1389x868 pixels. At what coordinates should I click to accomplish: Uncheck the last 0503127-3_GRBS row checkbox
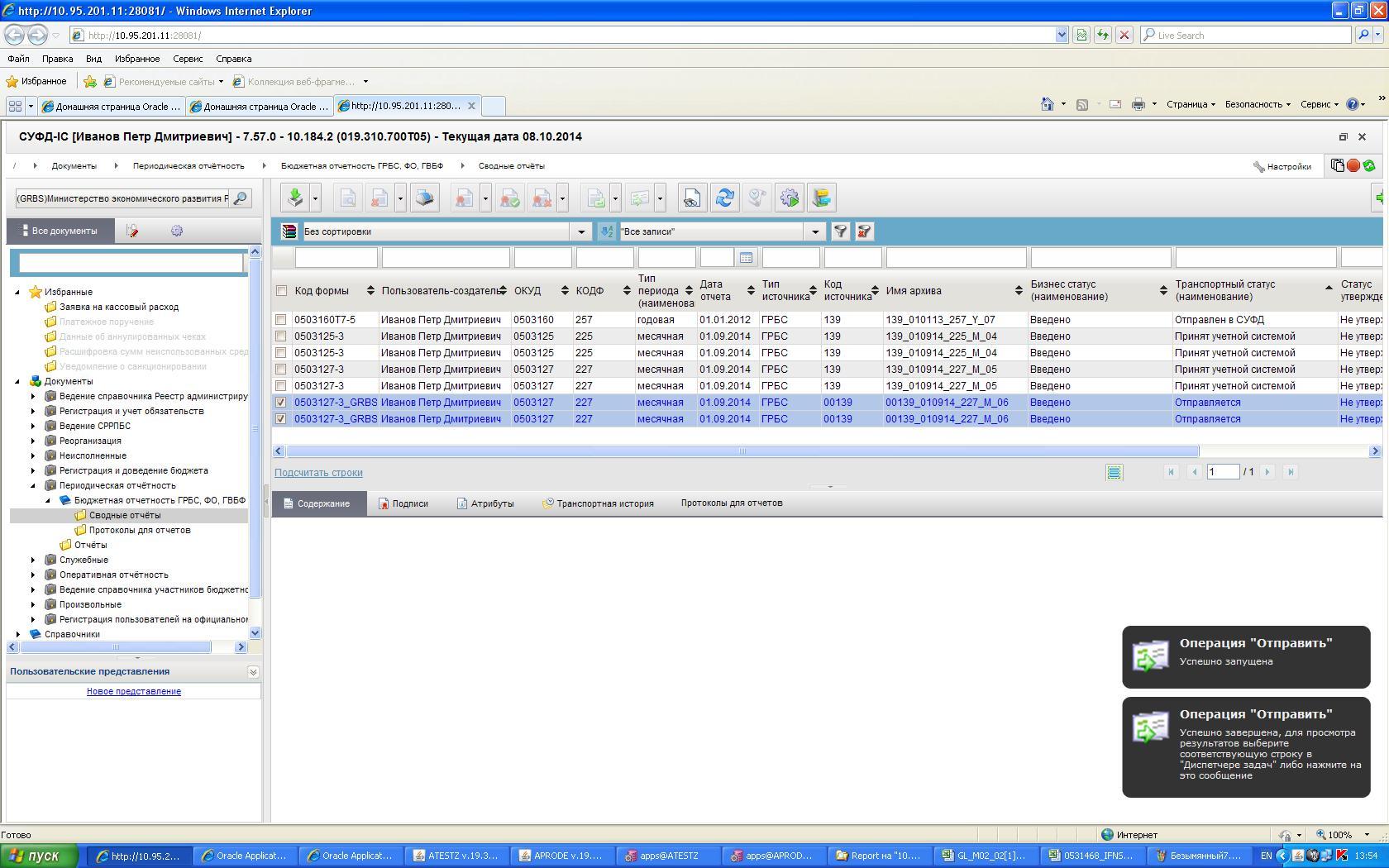point(281,419)
